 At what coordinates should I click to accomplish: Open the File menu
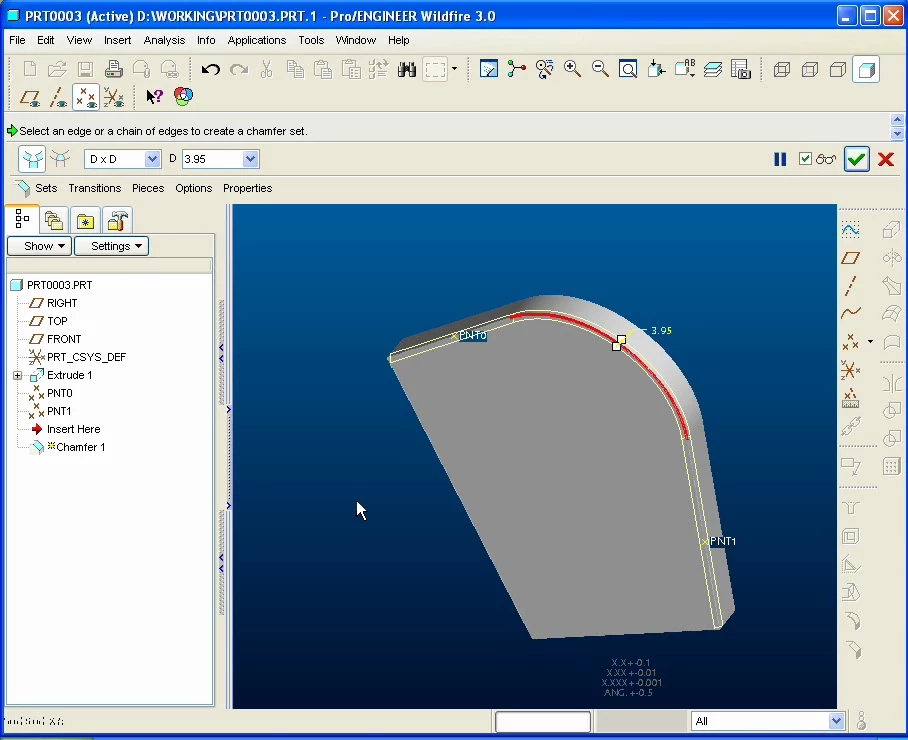tap(17, 40)
